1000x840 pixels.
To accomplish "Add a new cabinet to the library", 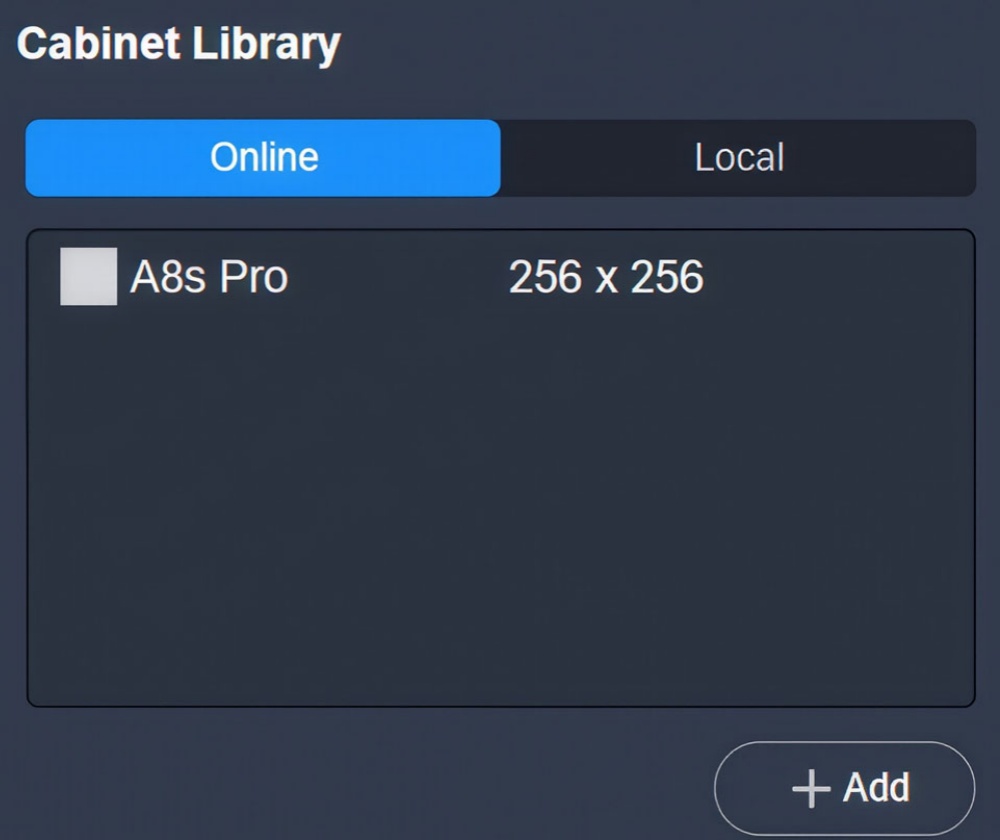I will click(x=844, y=788).
